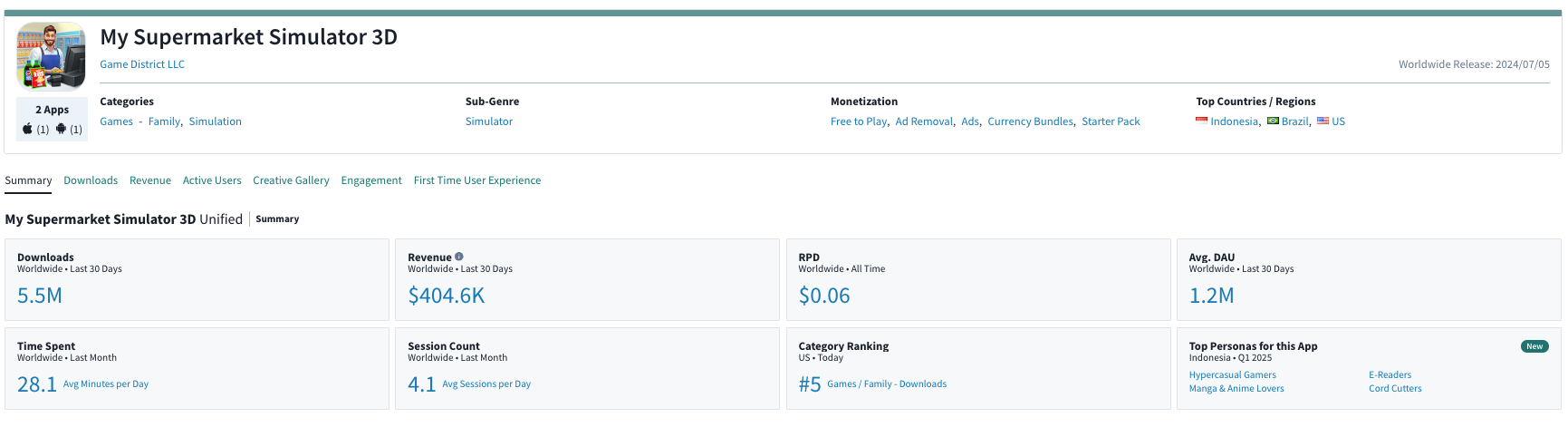Switch to the Active Users tab

(x=212, y=180)
